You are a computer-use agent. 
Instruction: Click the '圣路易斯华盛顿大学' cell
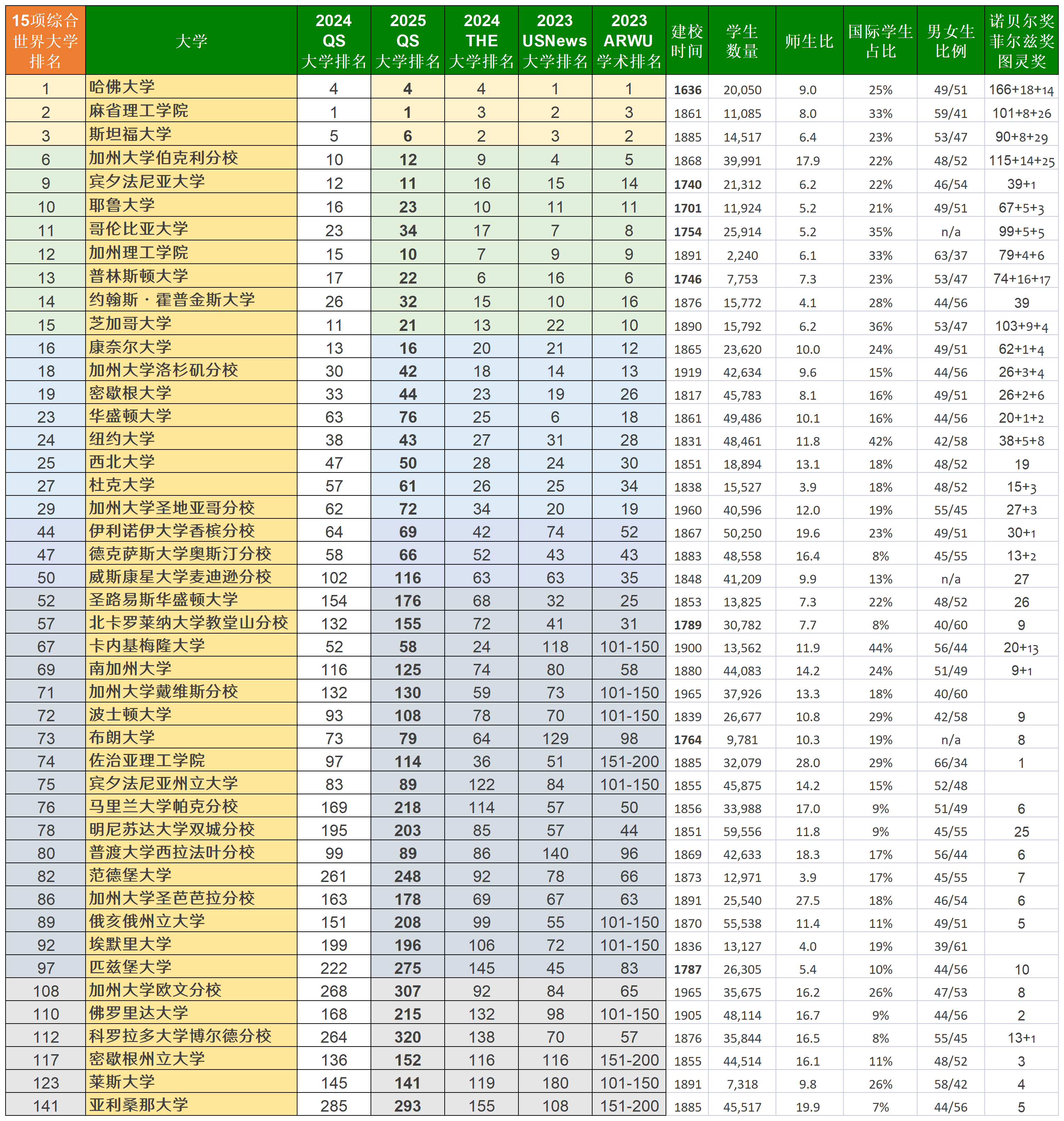coord(191,599)
